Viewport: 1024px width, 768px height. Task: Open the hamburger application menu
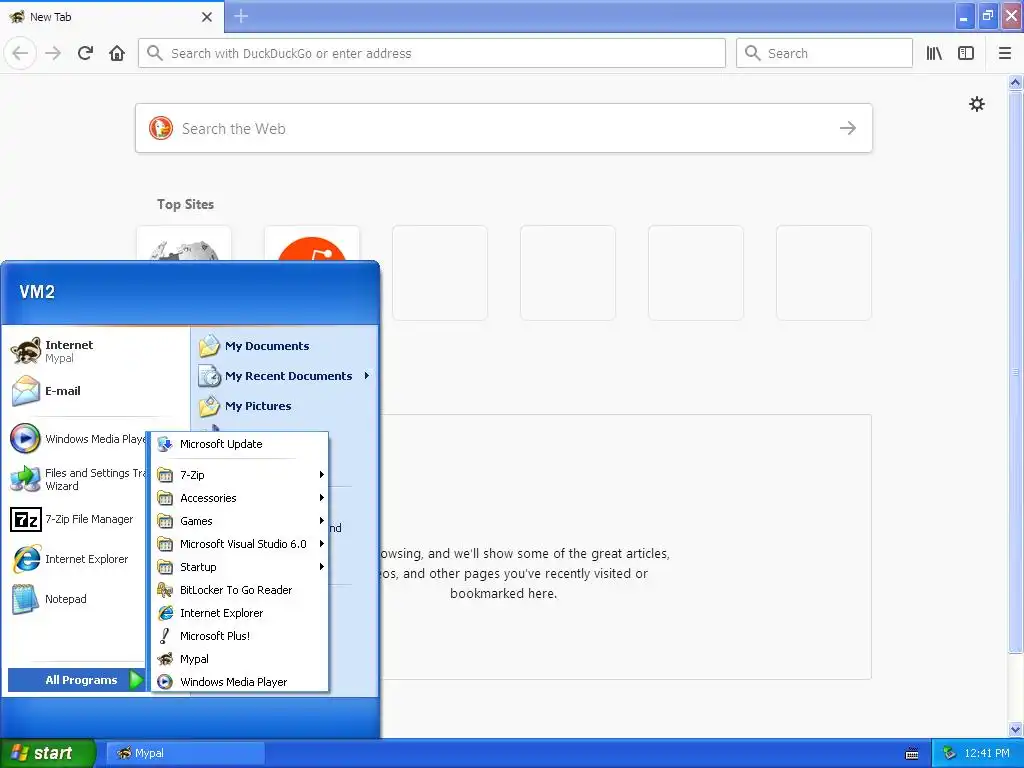pos(1005,53)
